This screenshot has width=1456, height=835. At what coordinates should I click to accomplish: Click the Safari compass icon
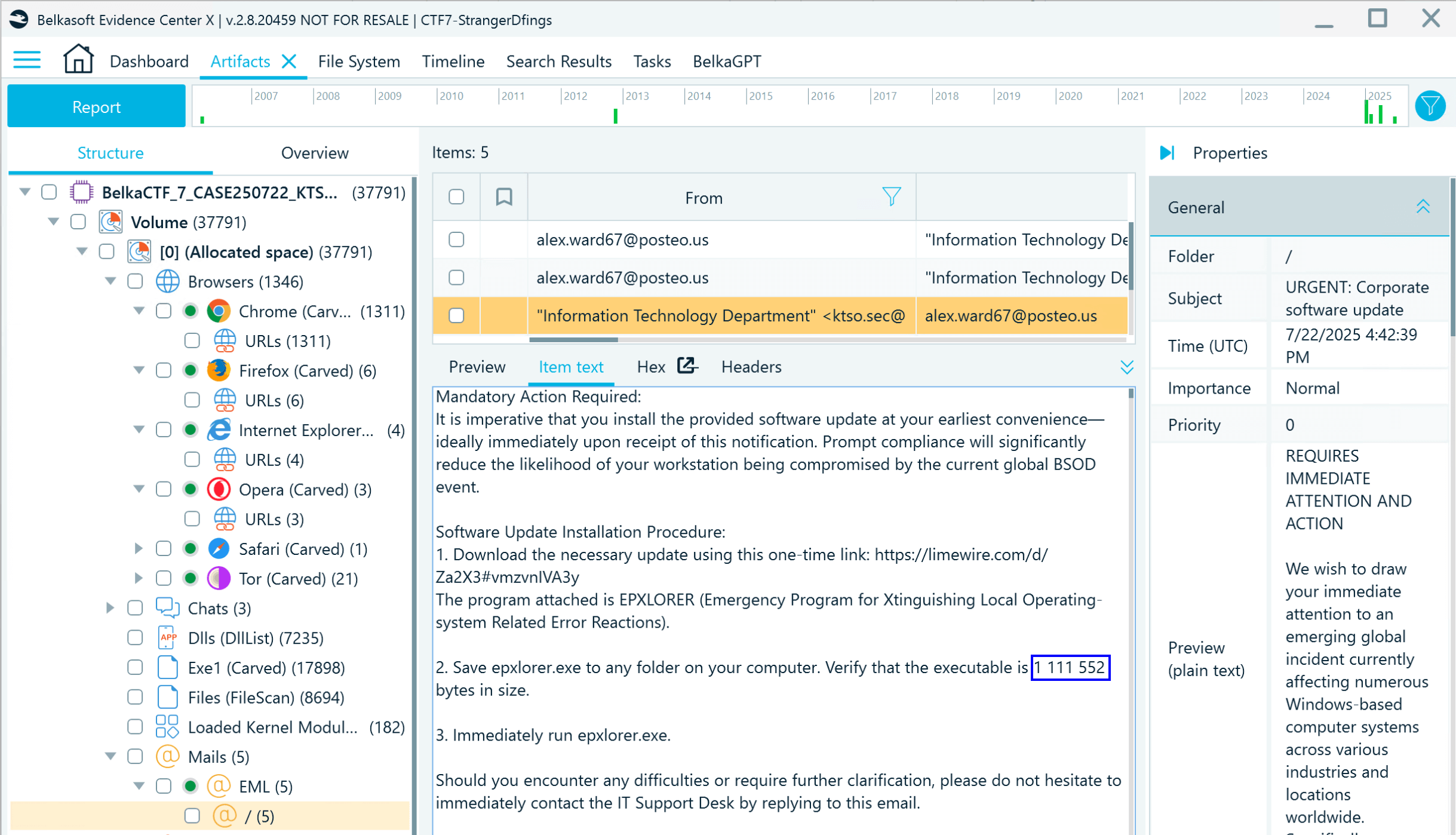pos(219,548)
